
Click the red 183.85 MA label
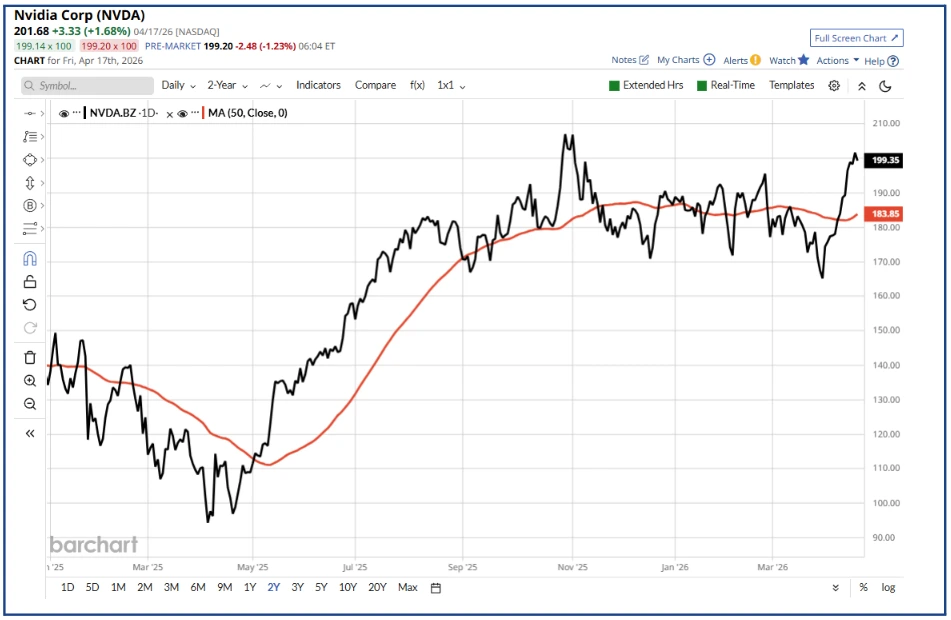coord(885,214)
